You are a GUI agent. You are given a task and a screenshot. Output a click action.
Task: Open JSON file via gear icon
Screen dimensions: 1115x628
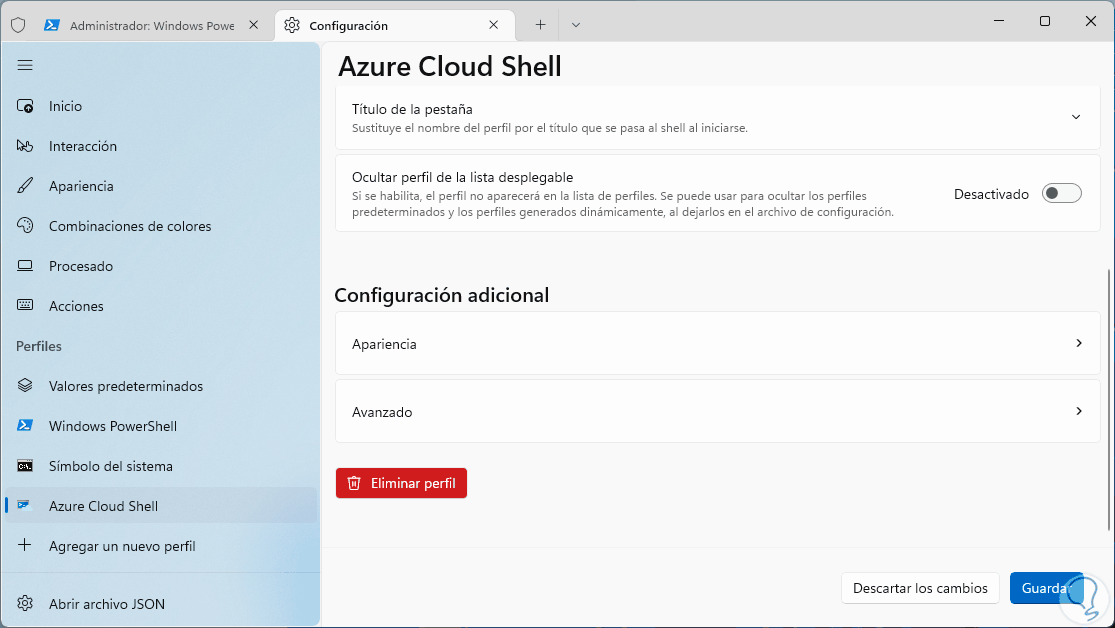[26, 604]
